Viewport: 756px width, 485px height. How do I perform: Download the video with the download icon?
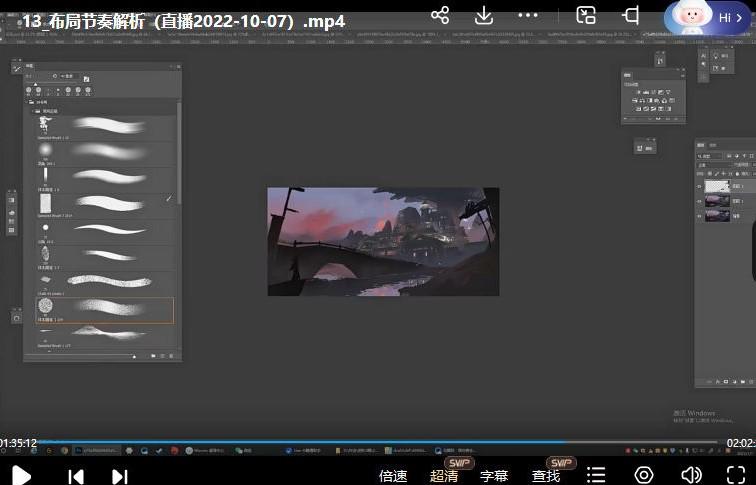click(484, 15)
